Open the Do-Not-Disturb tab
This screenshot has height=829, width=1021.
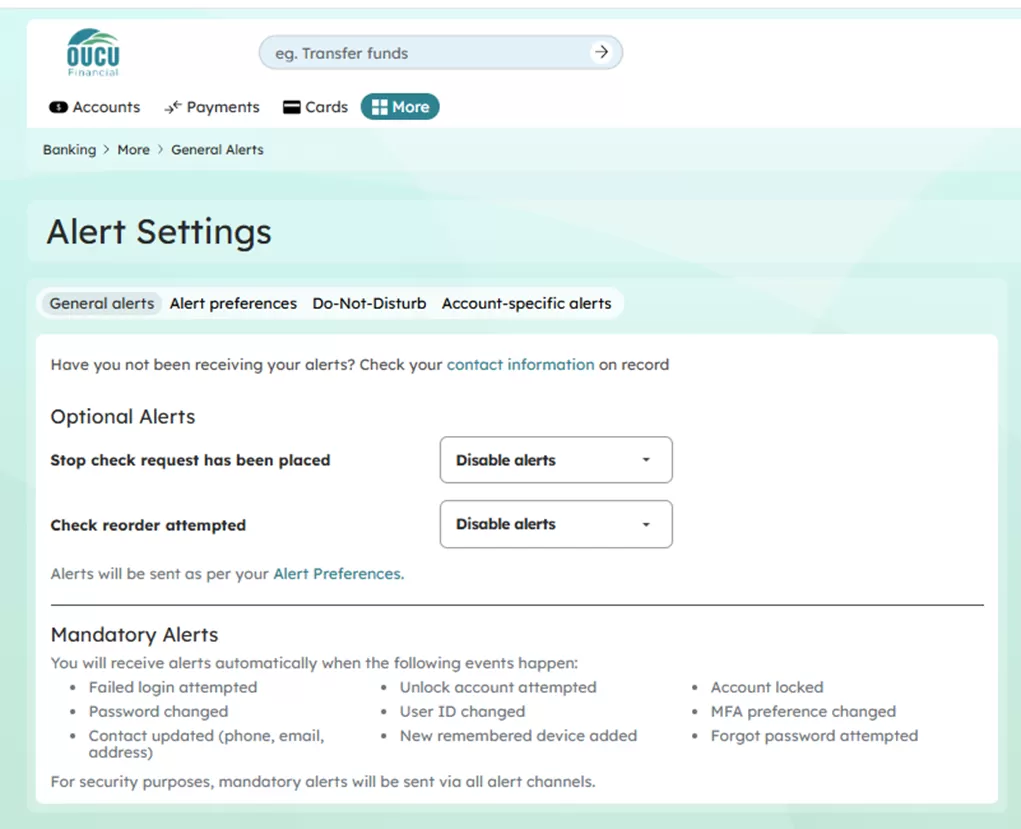368,303
